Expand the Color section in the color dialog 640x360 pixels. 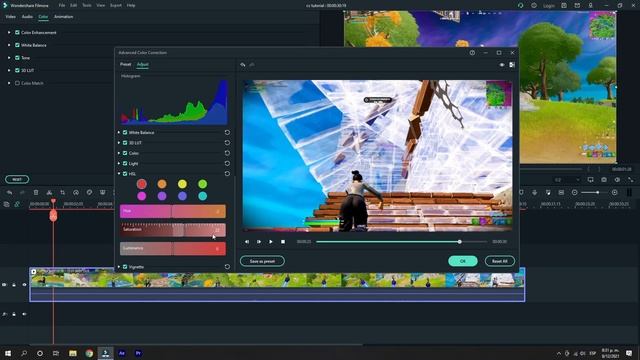click(119, 153)
